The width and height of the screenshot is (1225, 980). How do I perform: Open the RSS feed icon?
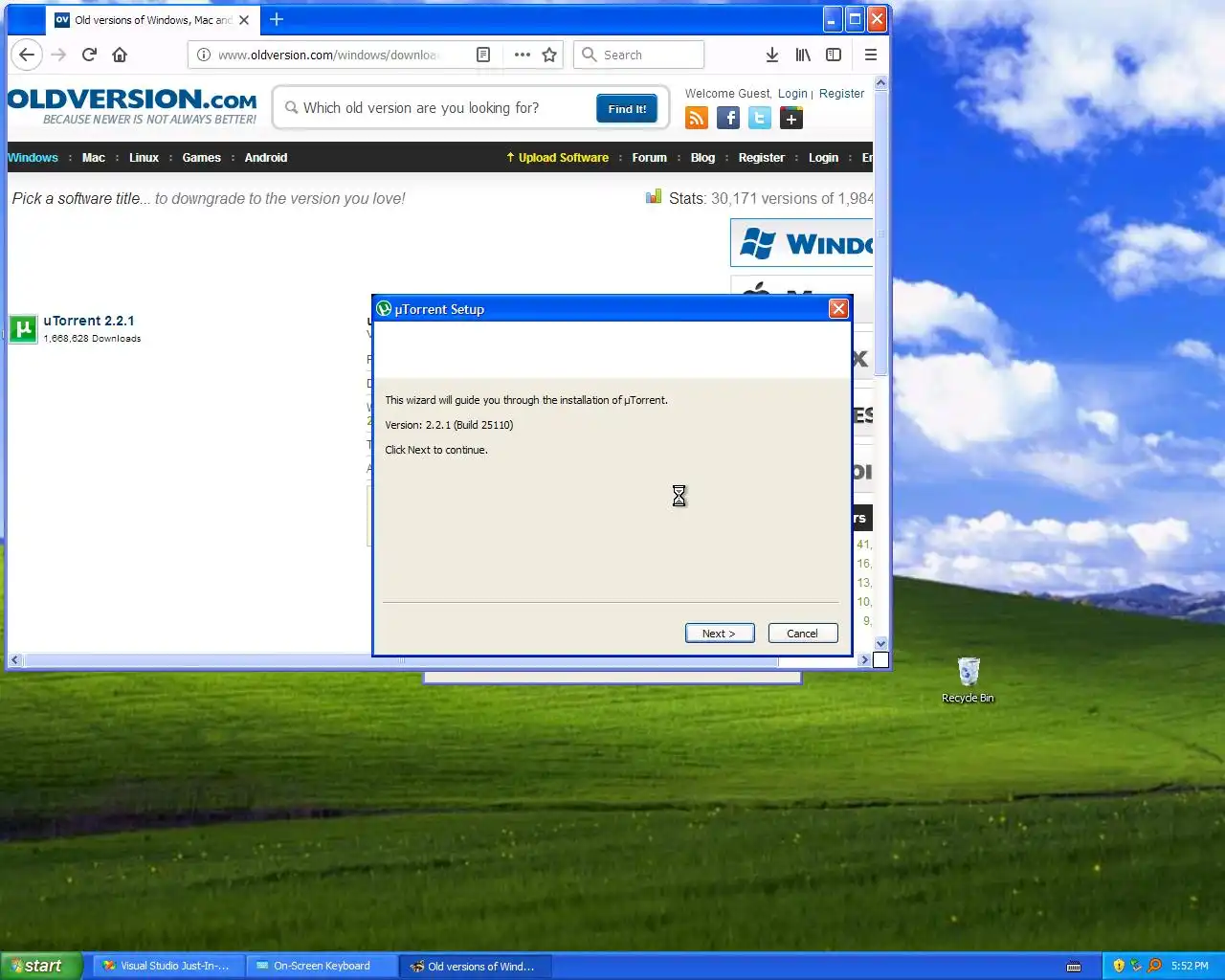click(697, 118)
